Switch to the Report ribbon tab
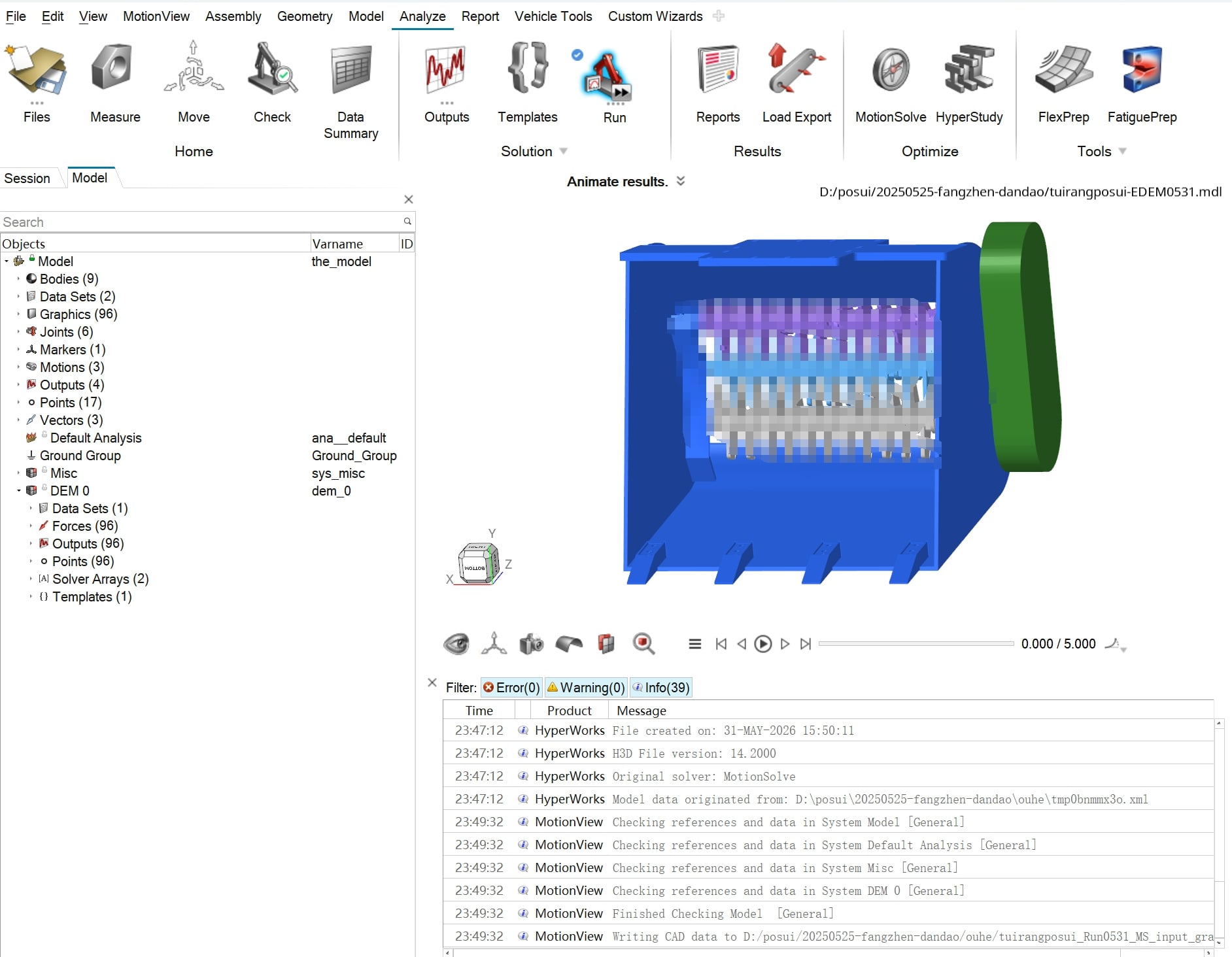Image resolution: width=1232 pixels, height=957 pixels. point(480,16)
